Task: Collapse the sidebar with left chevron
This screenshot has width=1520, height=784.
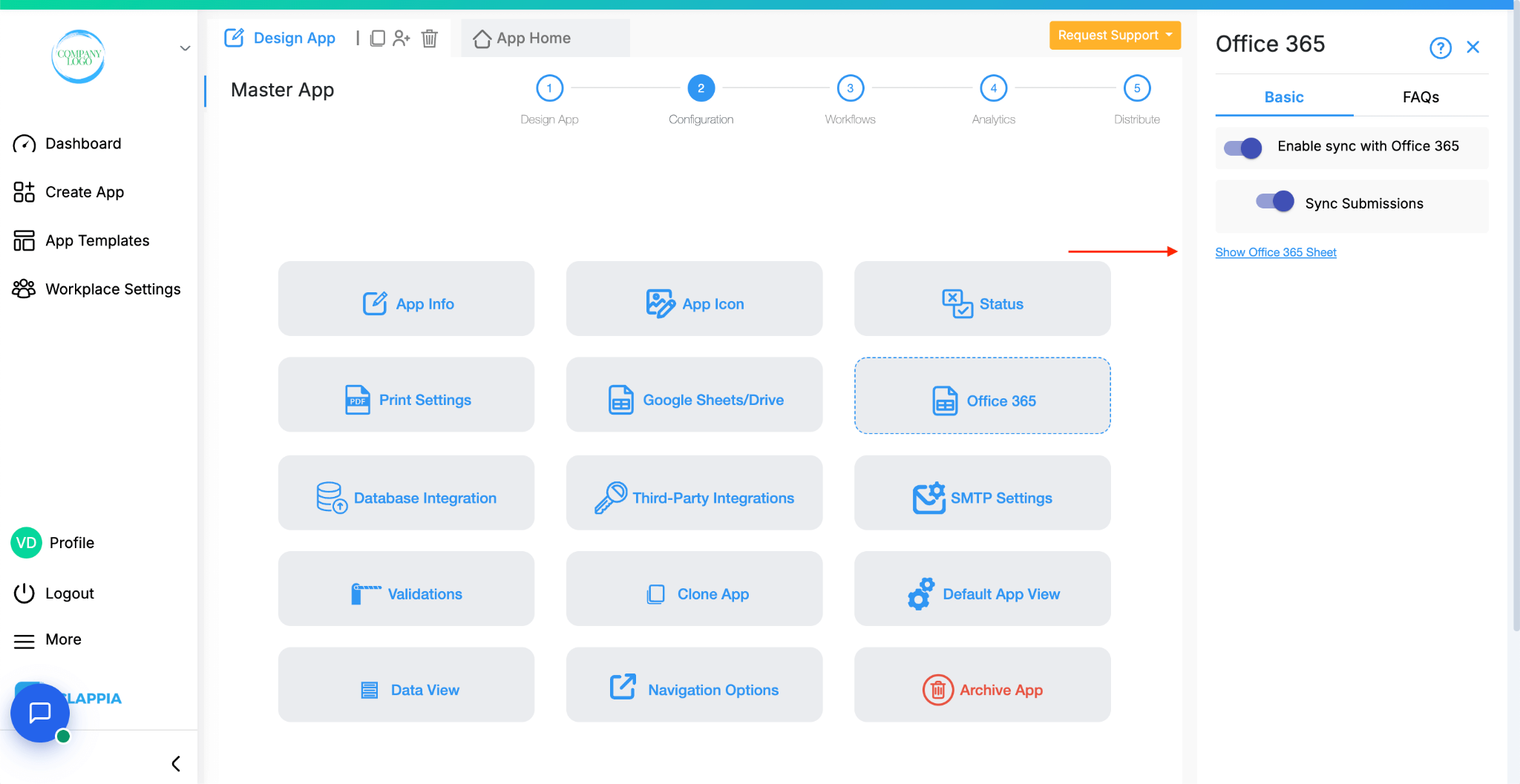Action: [x=176, y=763]
